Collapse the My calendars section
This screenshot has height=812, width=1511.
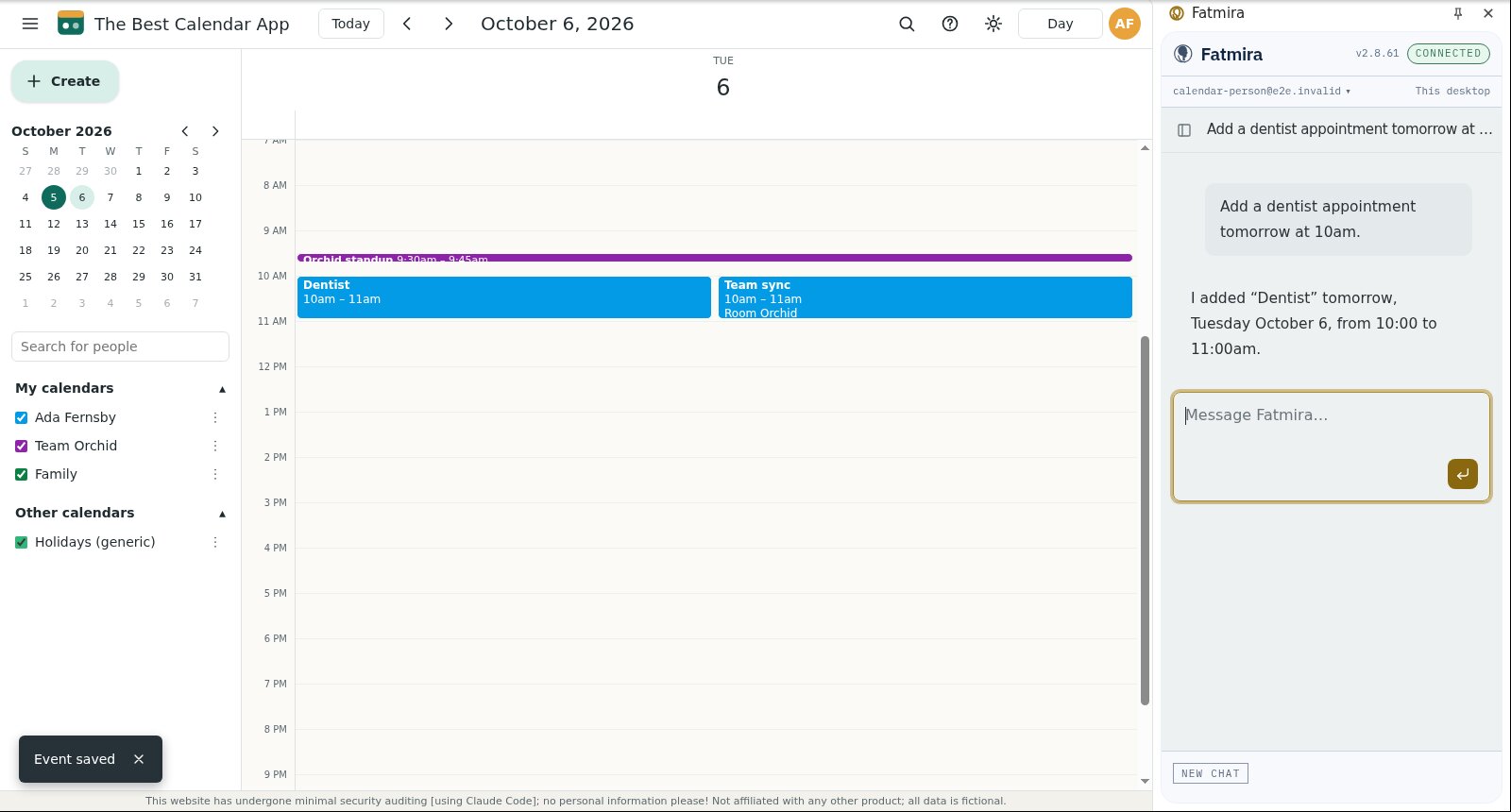tap(223, 389)
